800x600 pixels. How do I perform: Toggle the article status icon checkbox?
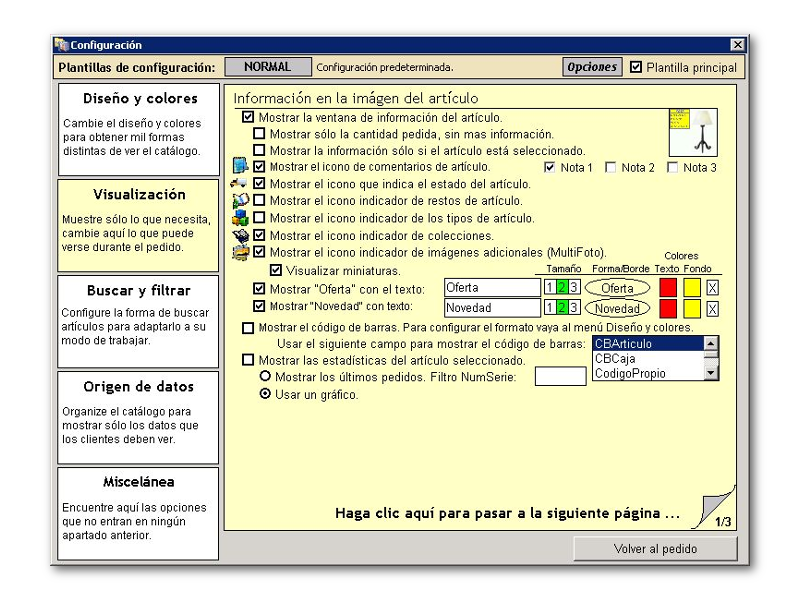[x=259, y=183]
